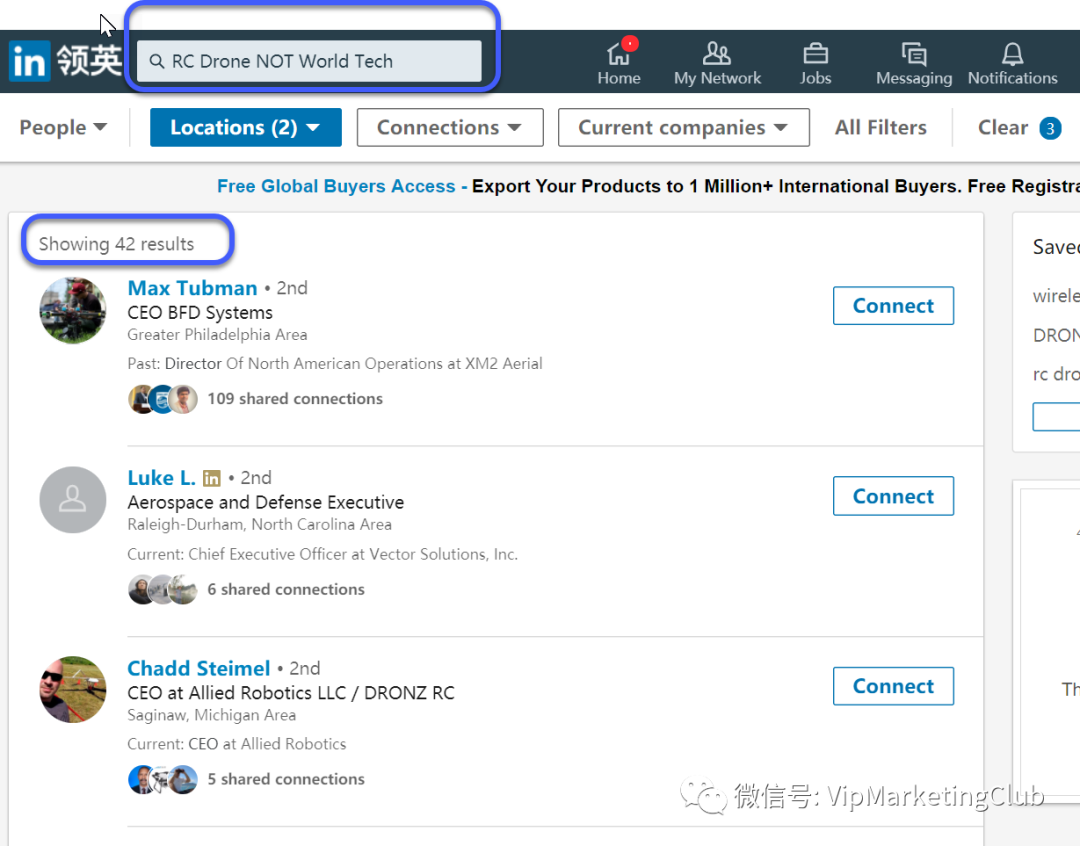Connect with Max Tubman
1080x846 pixels.
pos(893,306)
